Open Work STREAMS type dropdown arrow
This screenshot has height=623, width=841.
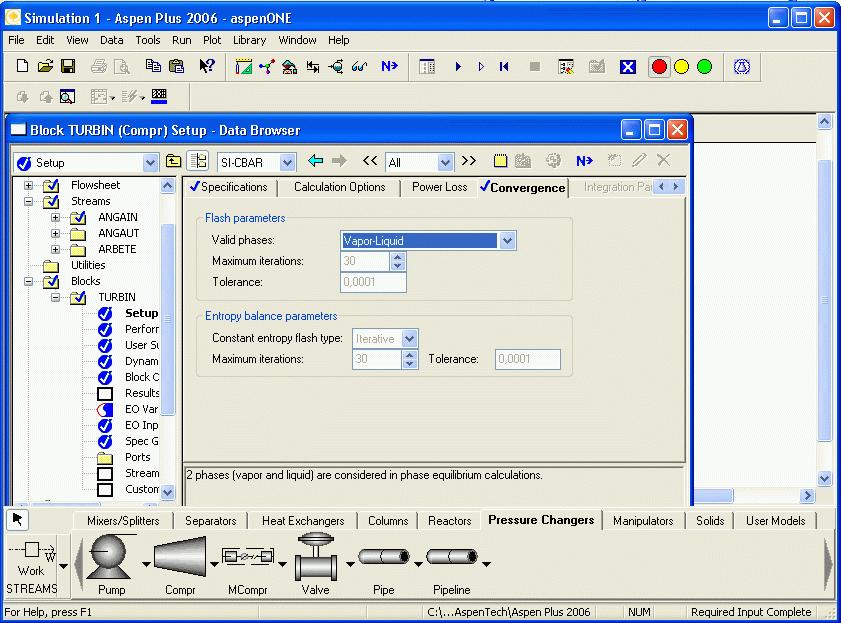[x=63, y=566]
